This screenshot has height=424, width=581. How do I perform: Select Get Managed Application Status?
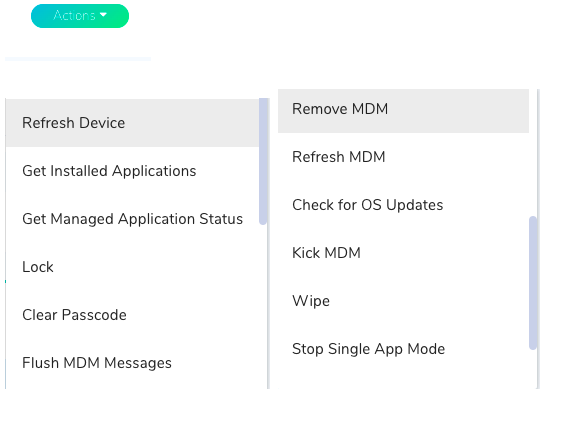pyautogui.click(x=132, y=219)
